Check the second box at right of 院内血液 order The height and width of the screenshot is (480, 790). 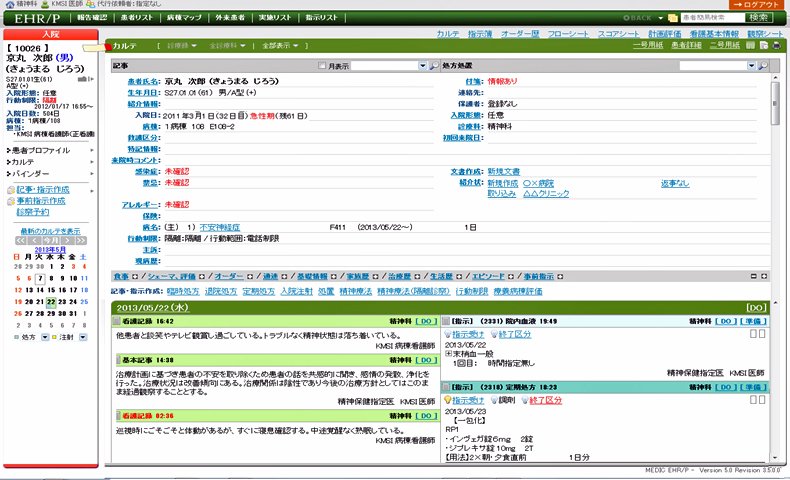tap(762, 333)
